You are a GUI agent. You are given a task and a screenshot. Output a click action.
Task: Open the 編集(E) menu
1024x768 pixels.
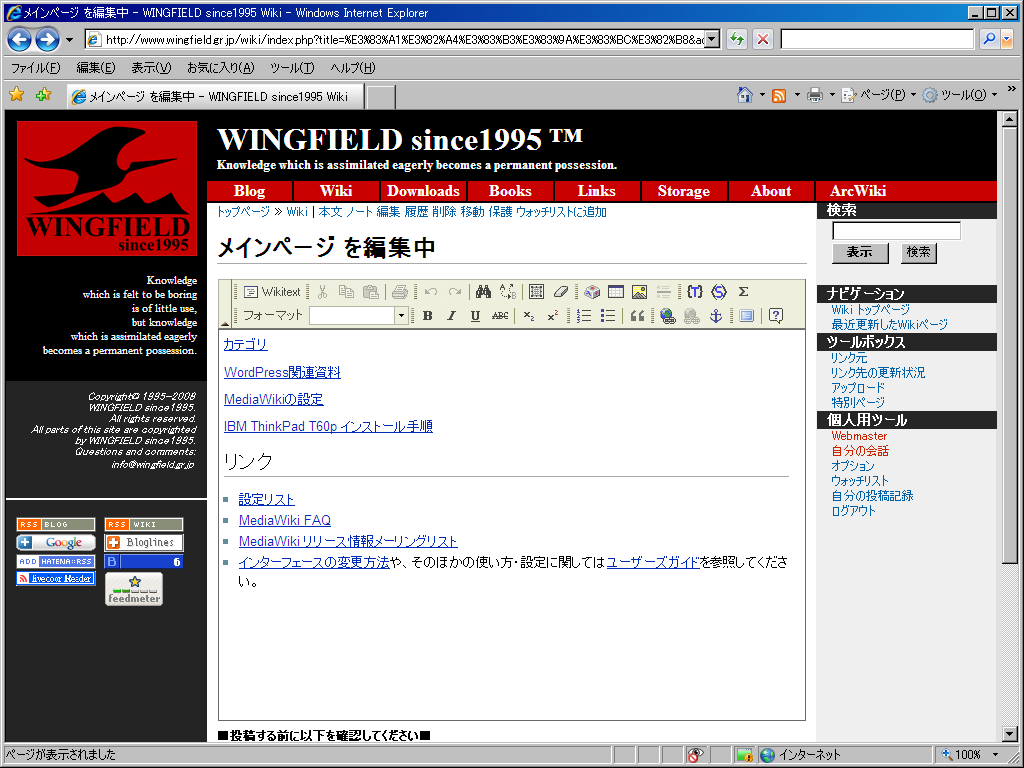pos(95,68)
